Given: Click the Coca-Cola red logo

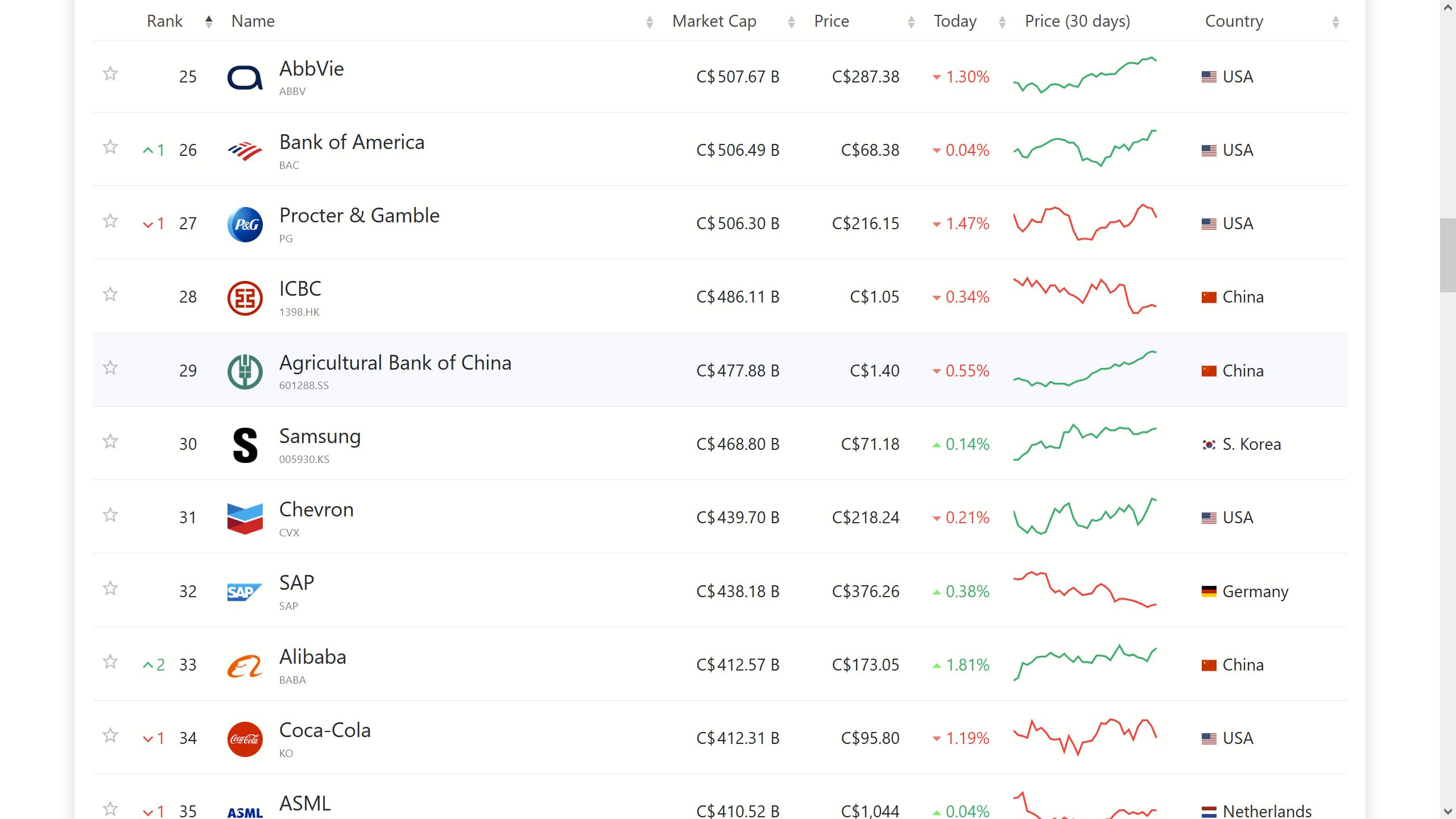Looking at the screenshot, I should pos(245,739).
